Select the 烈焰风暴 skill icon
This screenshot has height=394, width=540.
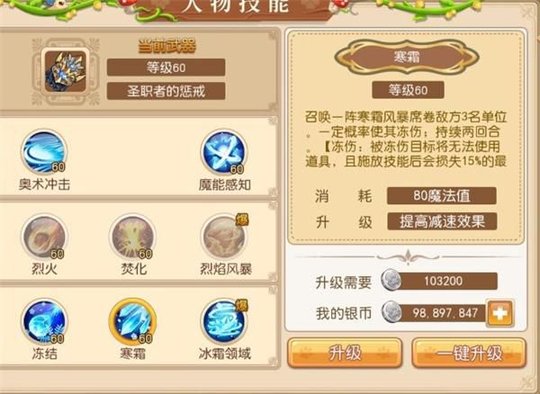pyautogui.click(x=225, y=237)
